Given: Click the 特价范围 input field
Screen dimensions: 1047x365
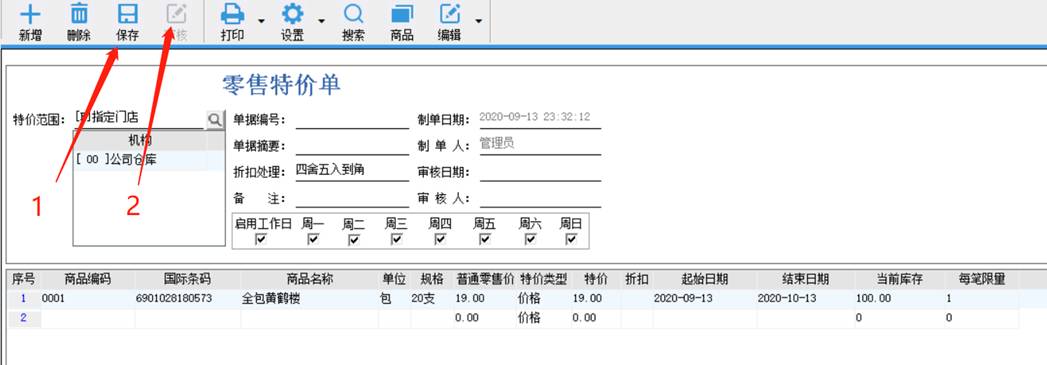Looking at the screenshot, I should pos(139,119).
